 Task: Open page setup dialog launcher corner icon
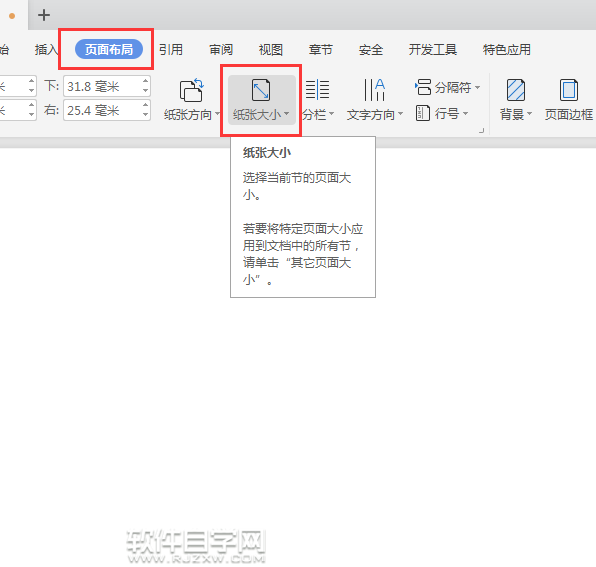[482, 131]
